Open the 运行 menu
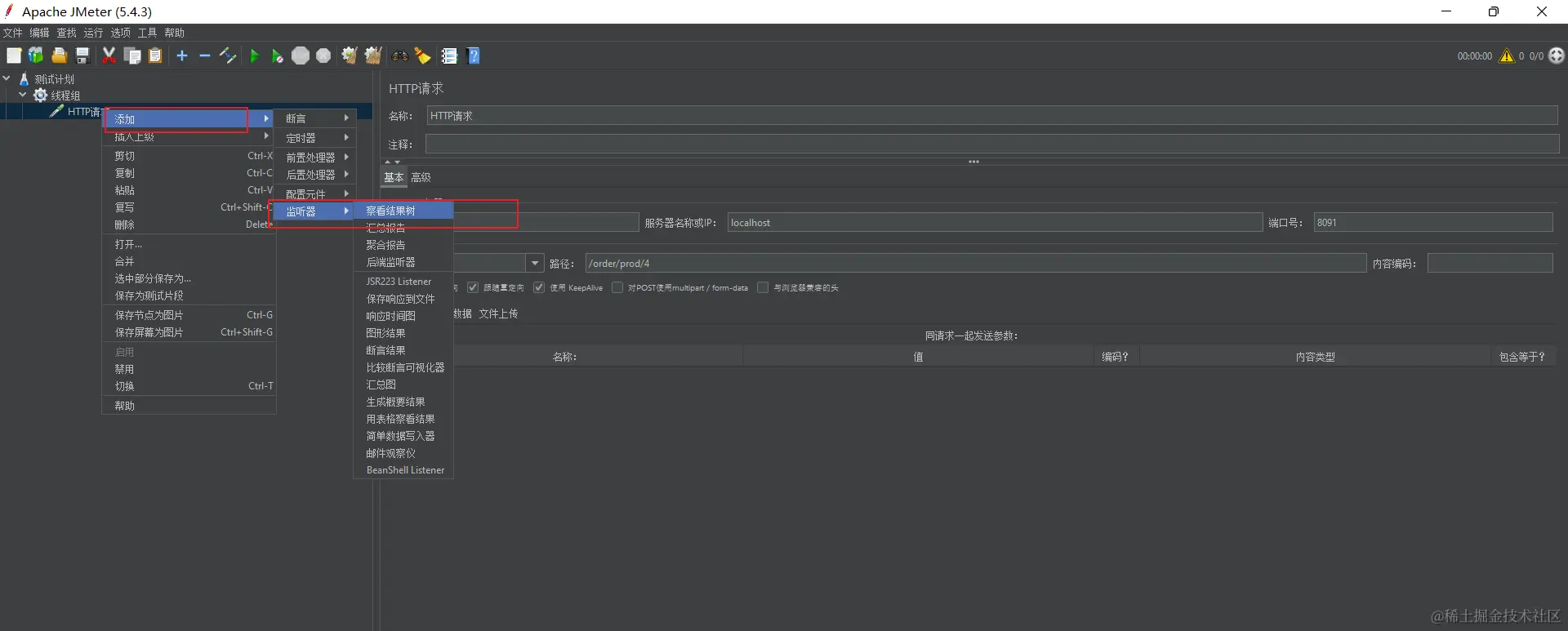 tap(93, 33)
